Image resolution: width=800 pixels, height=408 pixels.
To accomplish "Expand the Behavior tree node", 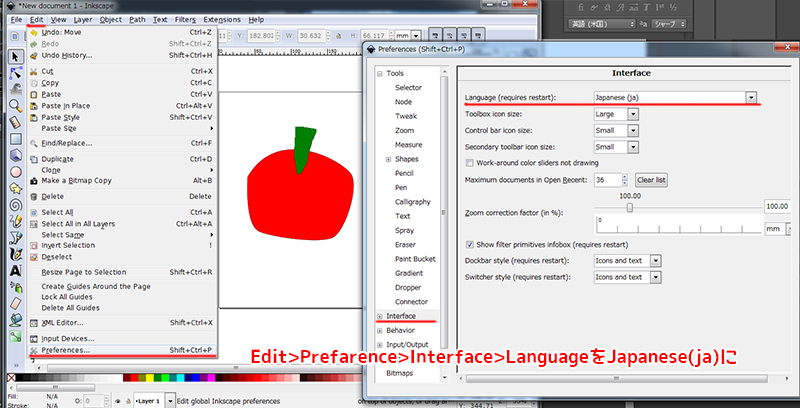I will [379, 329].
